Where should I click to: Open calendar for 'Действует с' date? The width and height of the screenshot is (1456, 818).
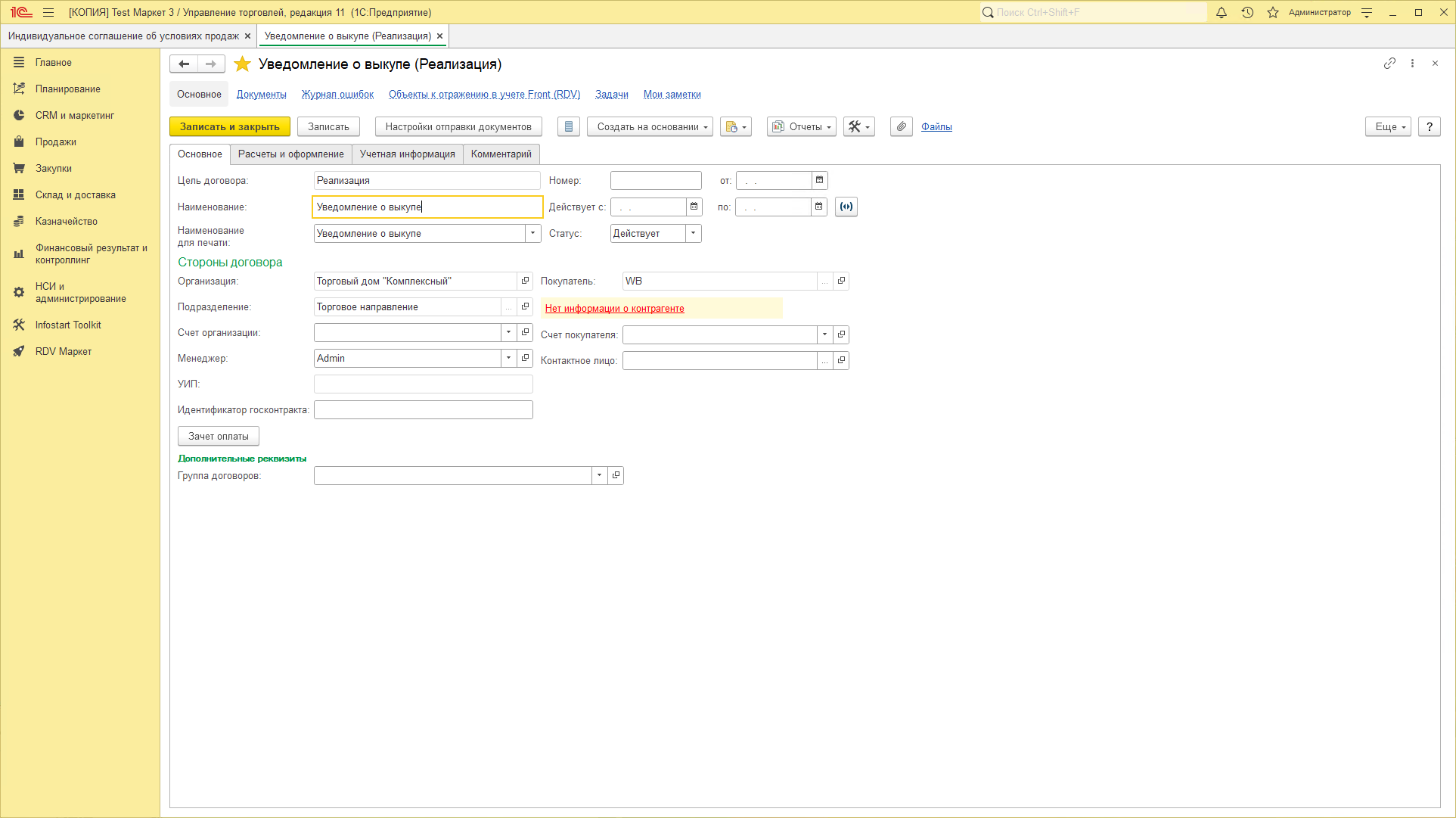click(694, 207)
